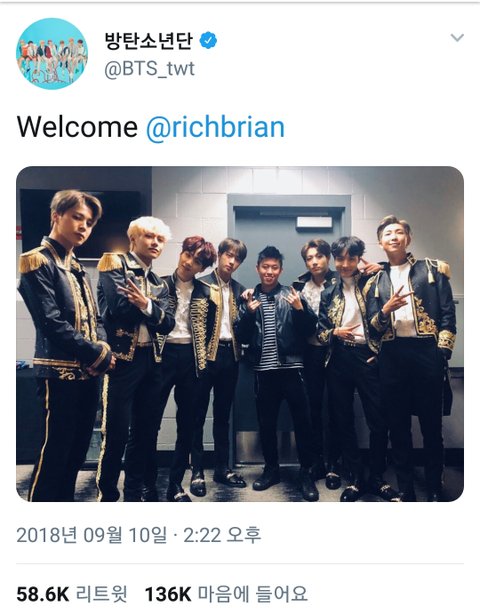480x614 pixels.
Task: Open the @richbrian mention link
Action: click(x=215, y=127)
